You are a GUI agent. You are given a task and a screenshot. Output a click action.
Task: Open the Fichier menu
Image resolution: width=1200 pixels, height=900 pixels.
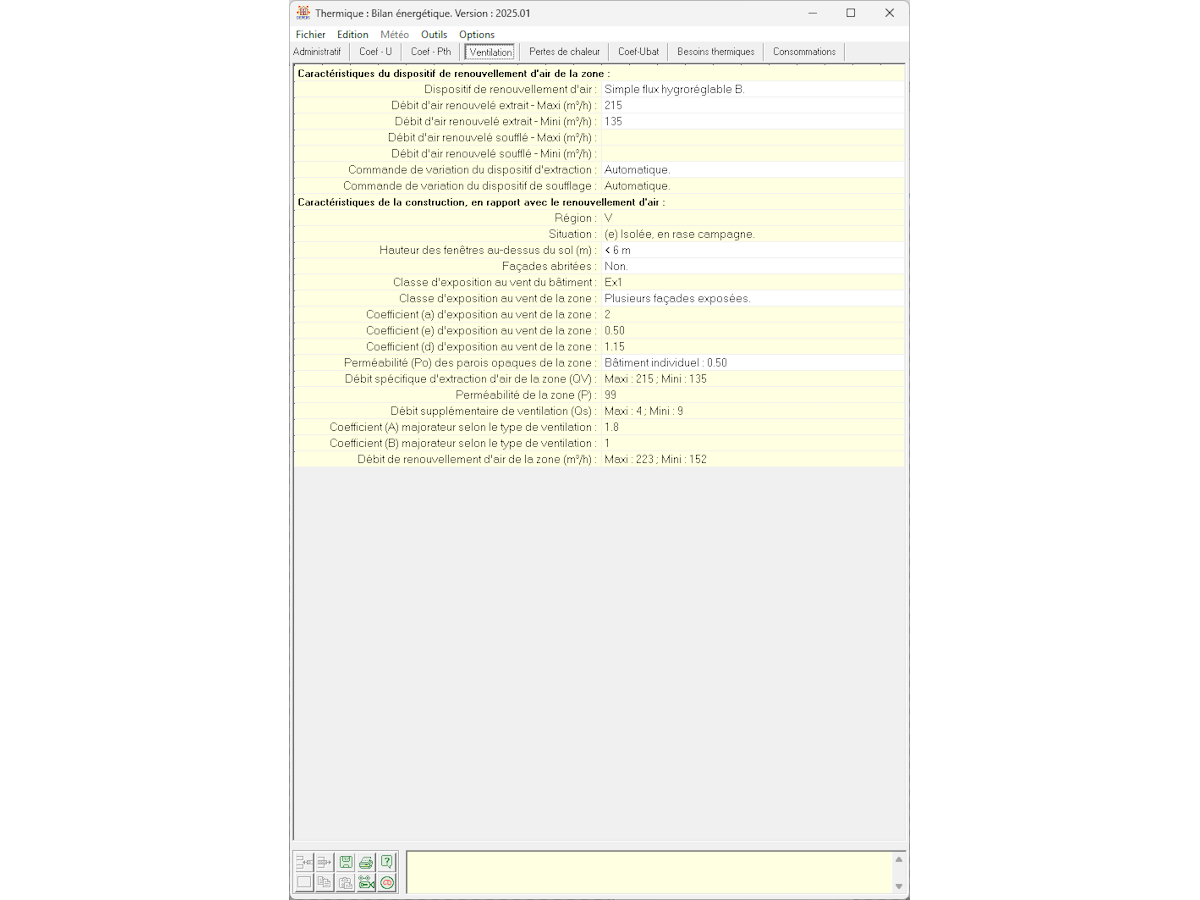[x=310, y=35]
